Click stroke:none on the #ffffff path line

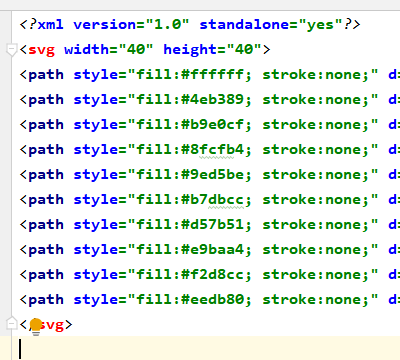(x=316, y=75)
